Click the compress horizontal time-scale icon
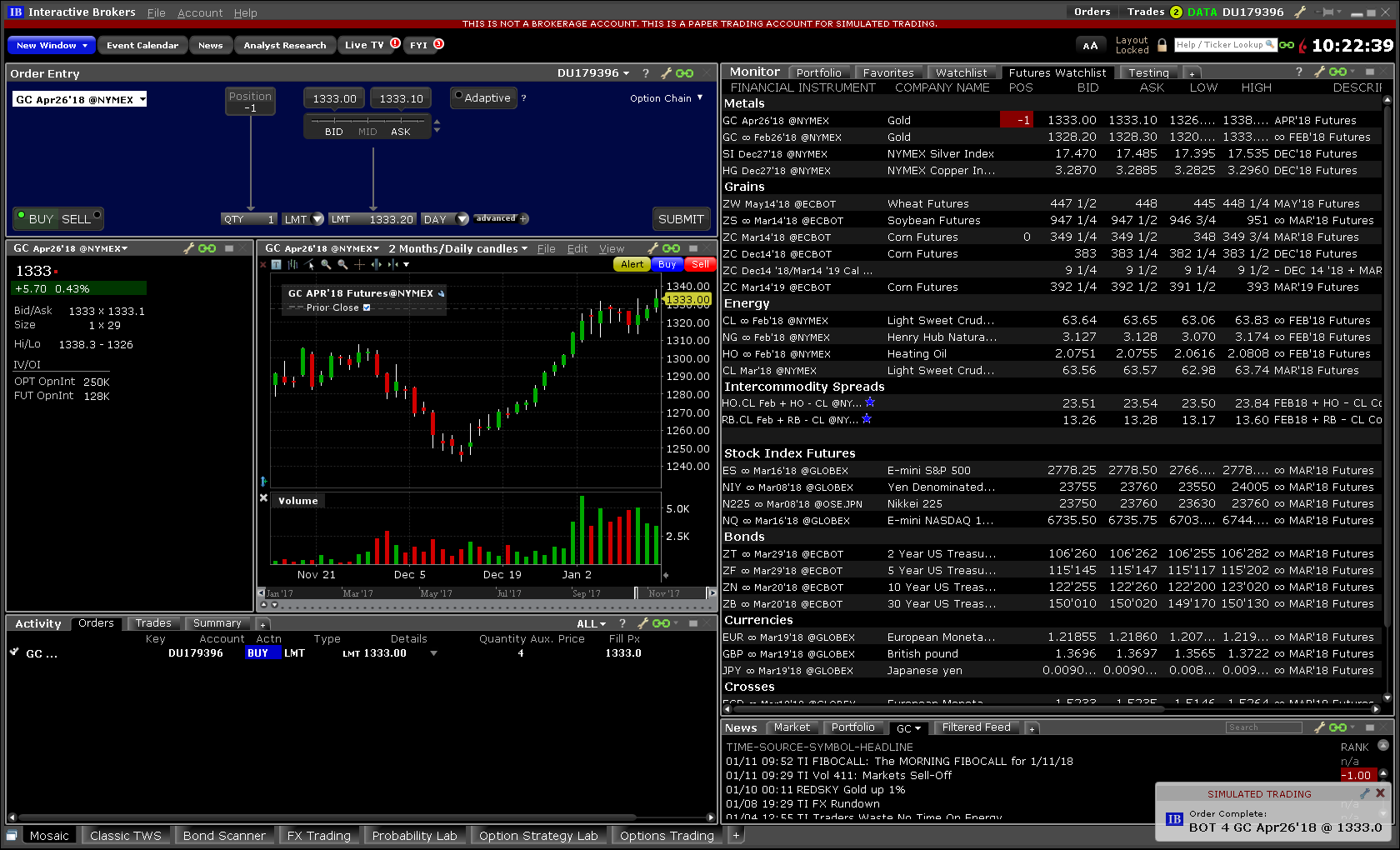Image resolution: width=1400 pixels, height=850 pixels. pos(393,265)
